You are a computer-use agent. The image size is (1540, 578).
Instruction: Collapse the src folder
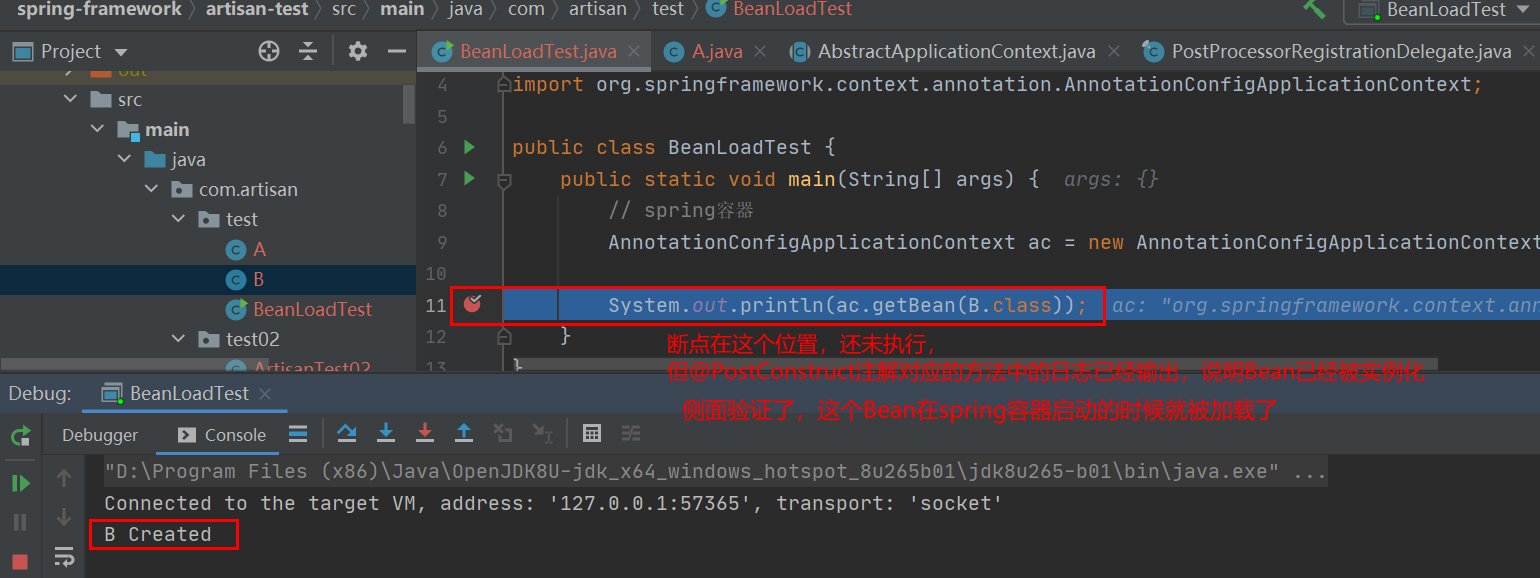coord(70,99)
